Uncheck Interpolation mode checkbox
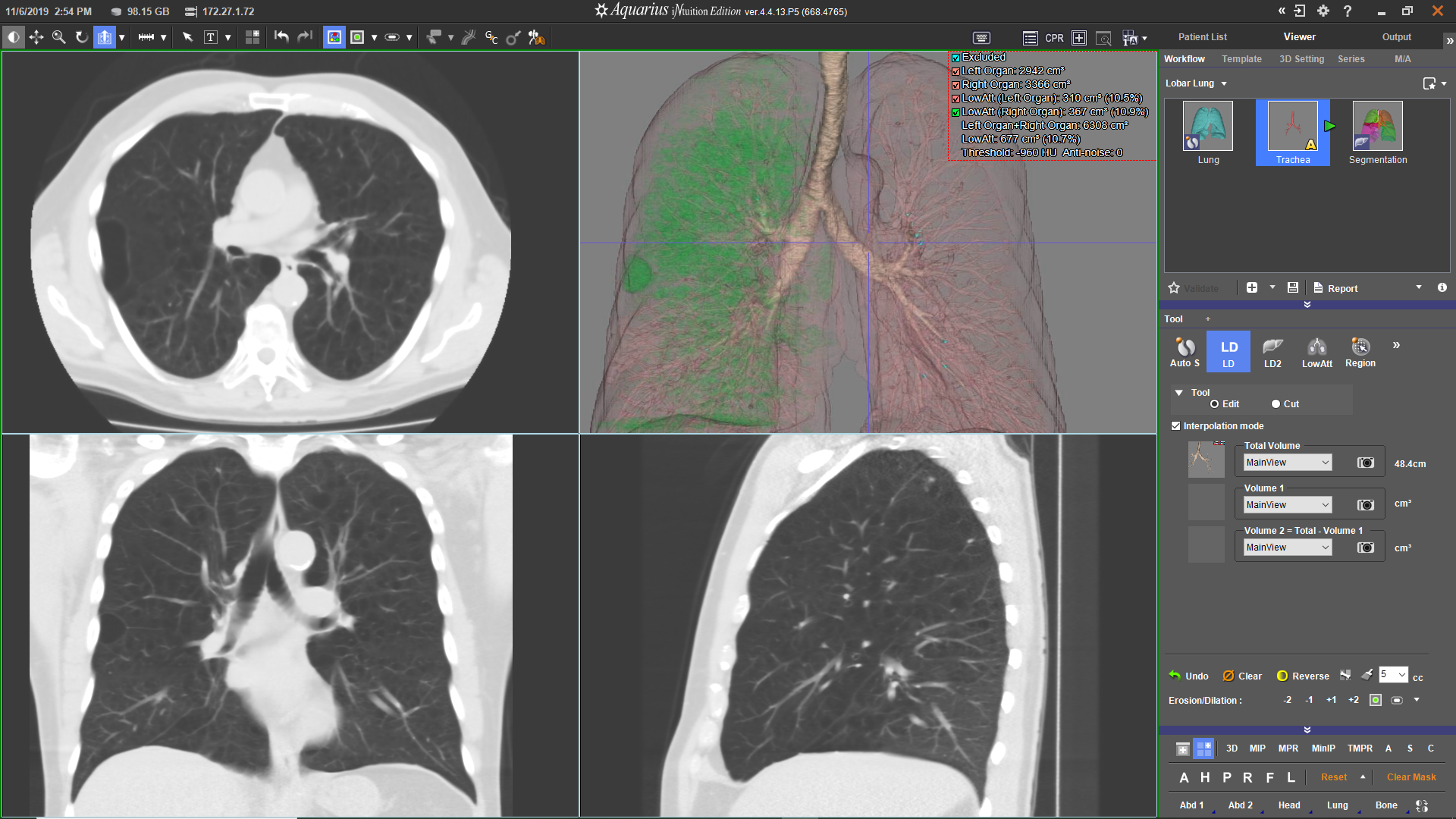 pos(1176,426)
